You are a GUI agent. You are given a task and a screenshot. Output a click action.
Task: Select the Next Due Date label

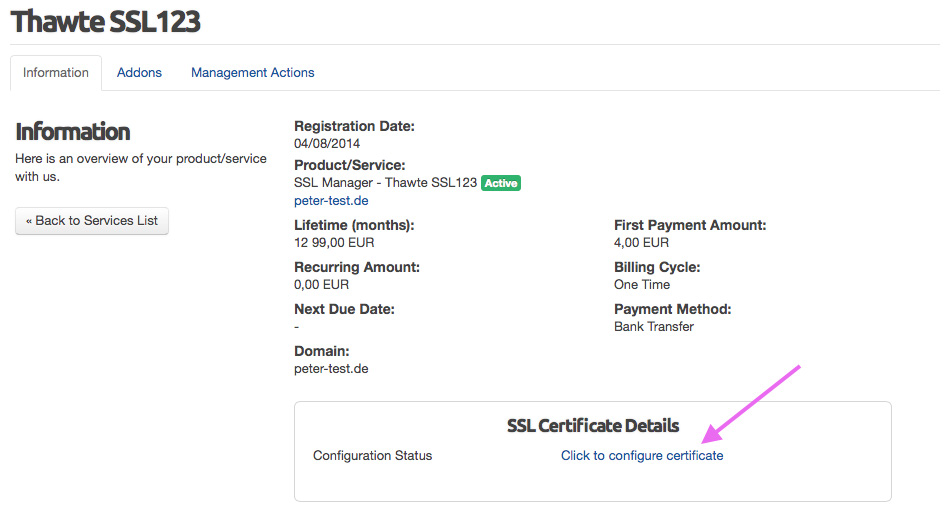pyautogui.click(x=344, y=309)
